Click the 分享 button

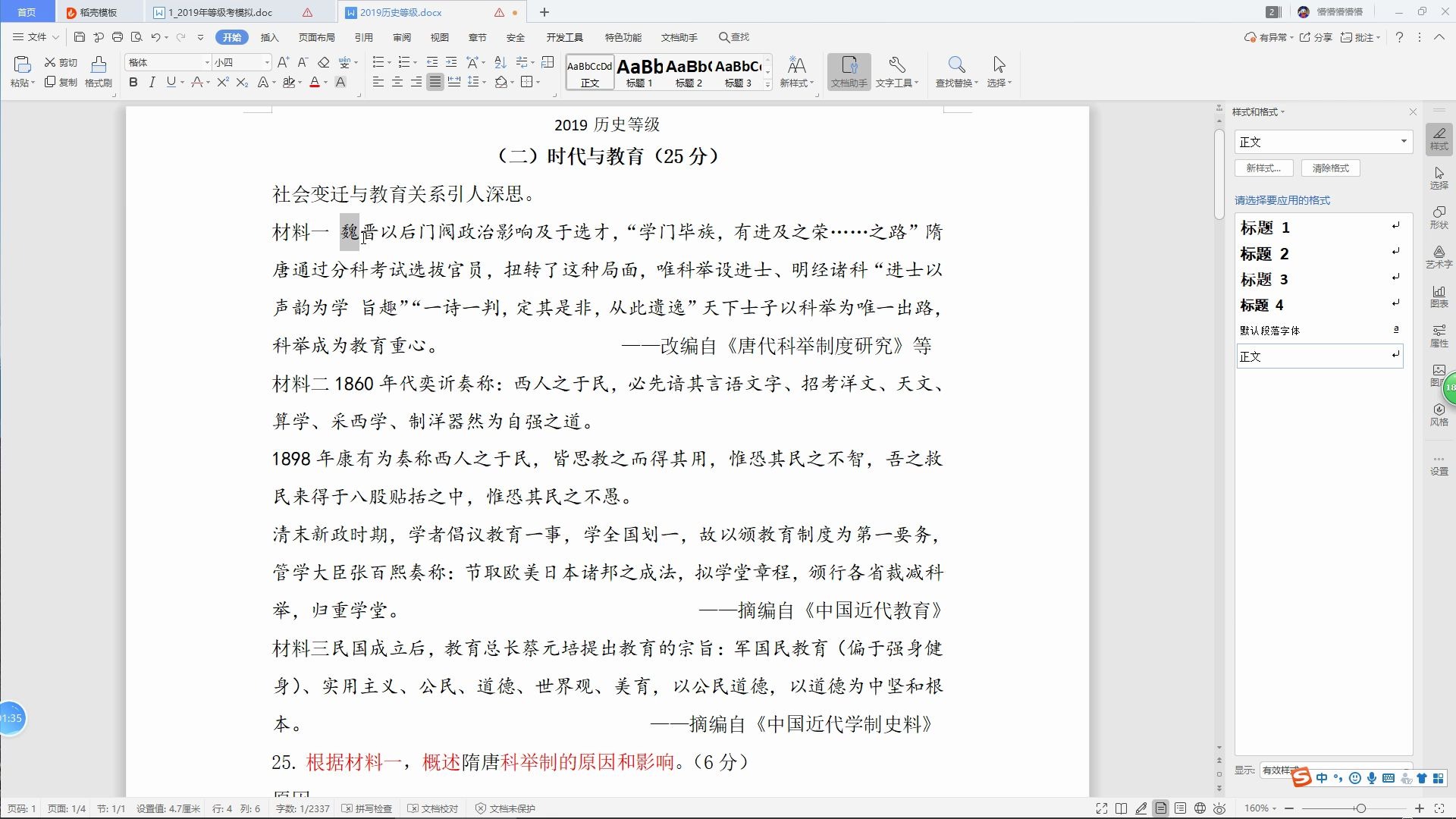[1316, 37]
